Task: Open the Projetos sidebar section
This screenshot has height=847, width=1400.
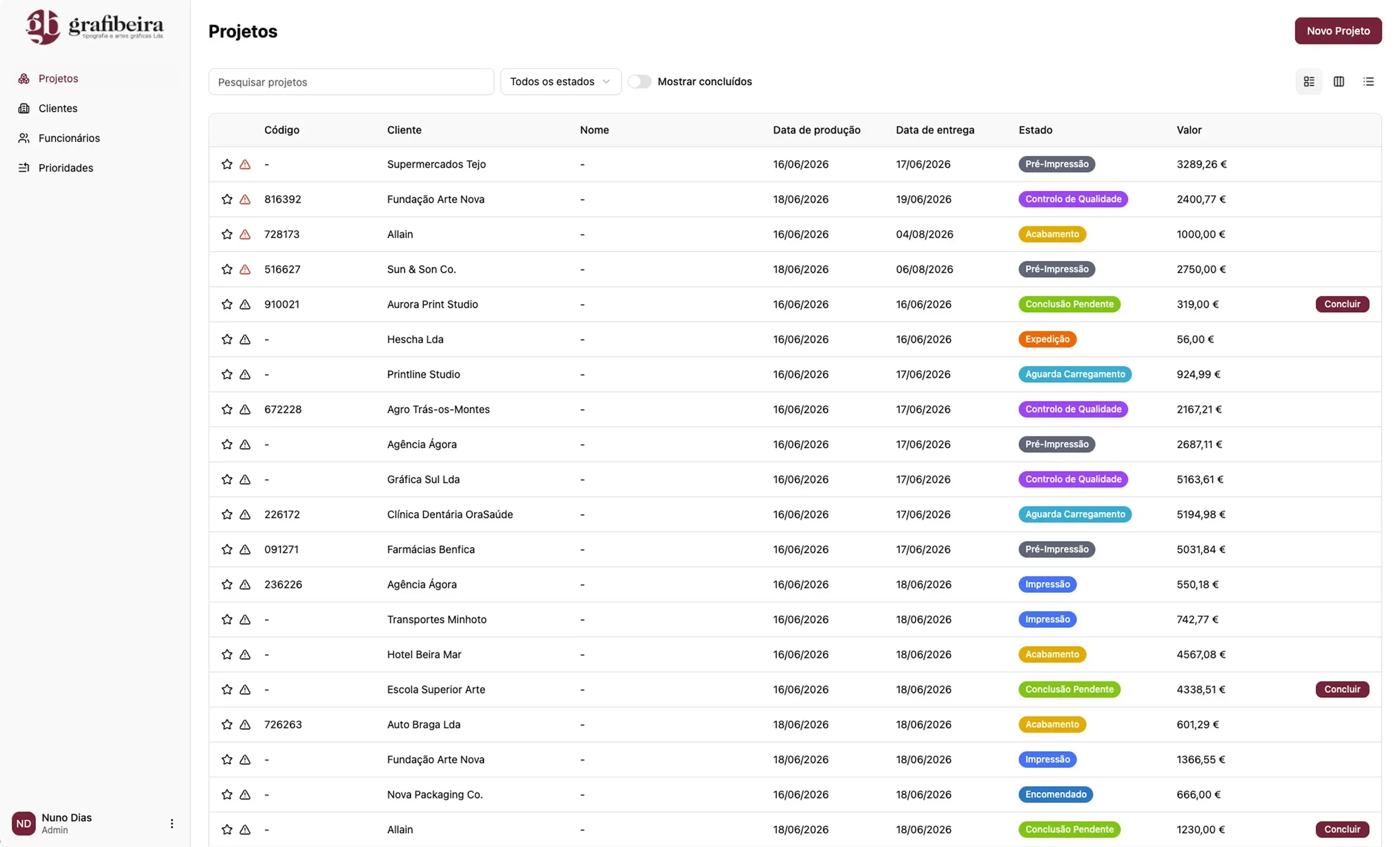Action: (58, 78)
